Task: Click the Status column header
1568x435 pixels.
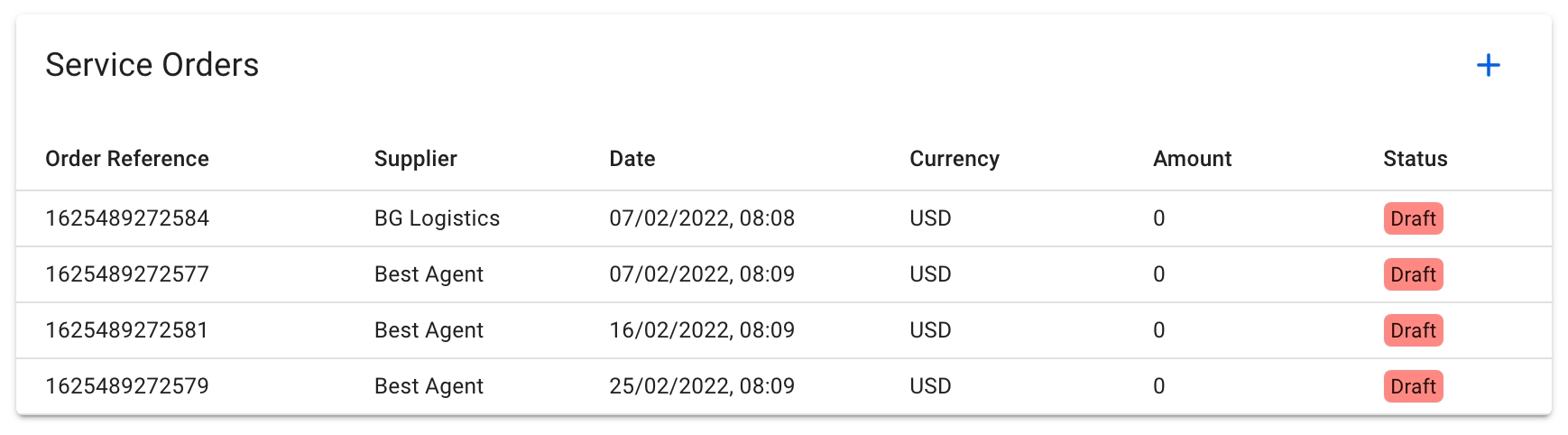Action: (1415, 159)
